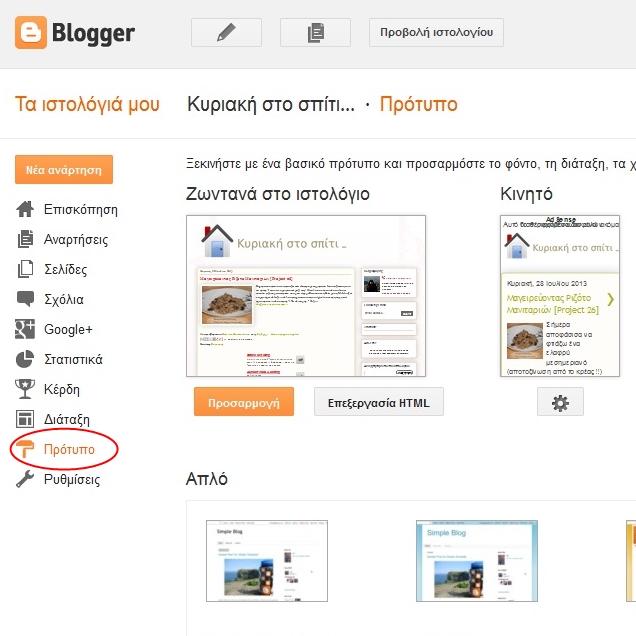Click the mobile template preview thumbnail
This screenshot has width=636, height=636.
click(560, 296)
